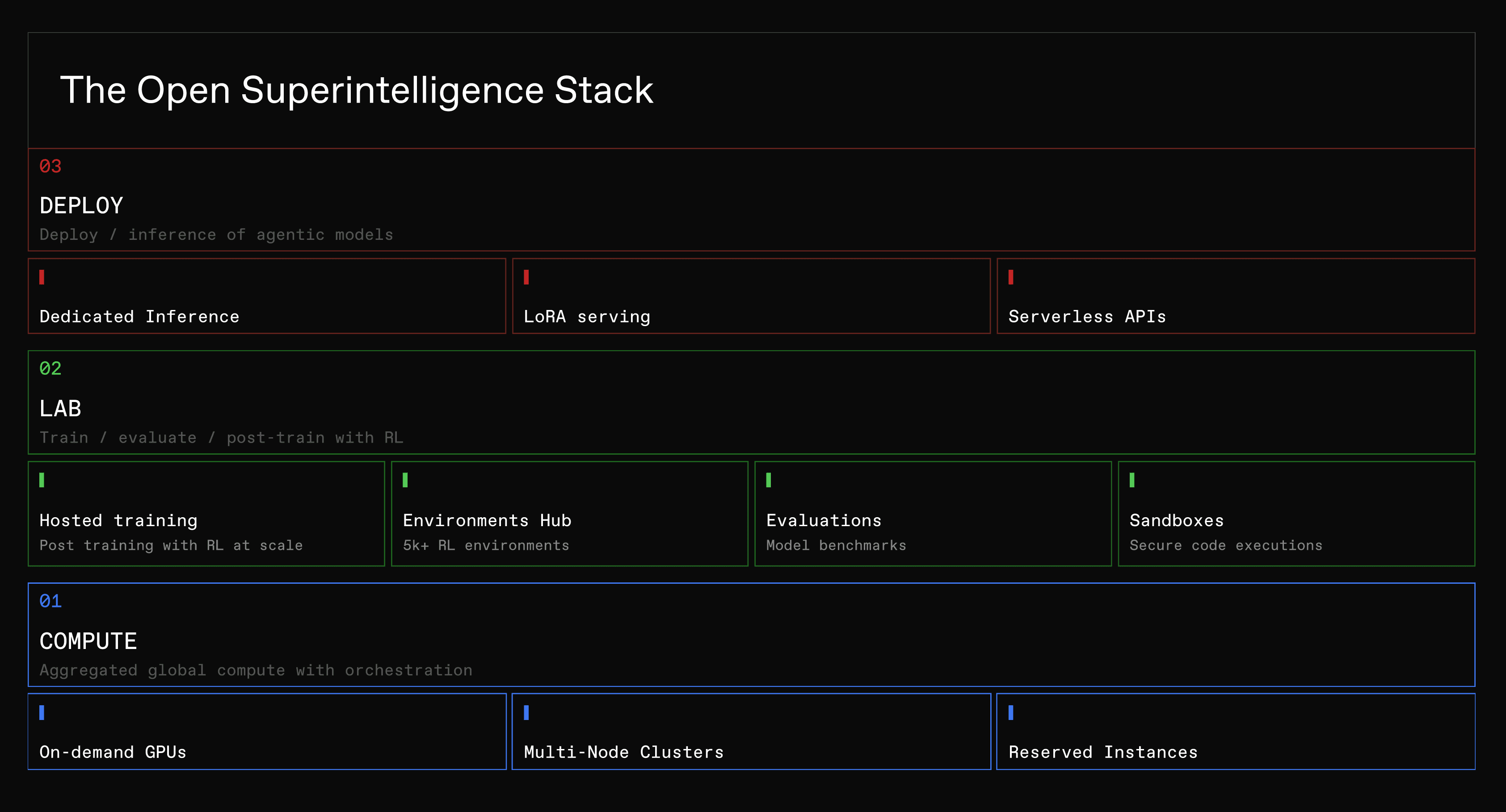Click 'Post training with RL at scale' text
This screenshot has height=812, width=1506.
(171, 545)
